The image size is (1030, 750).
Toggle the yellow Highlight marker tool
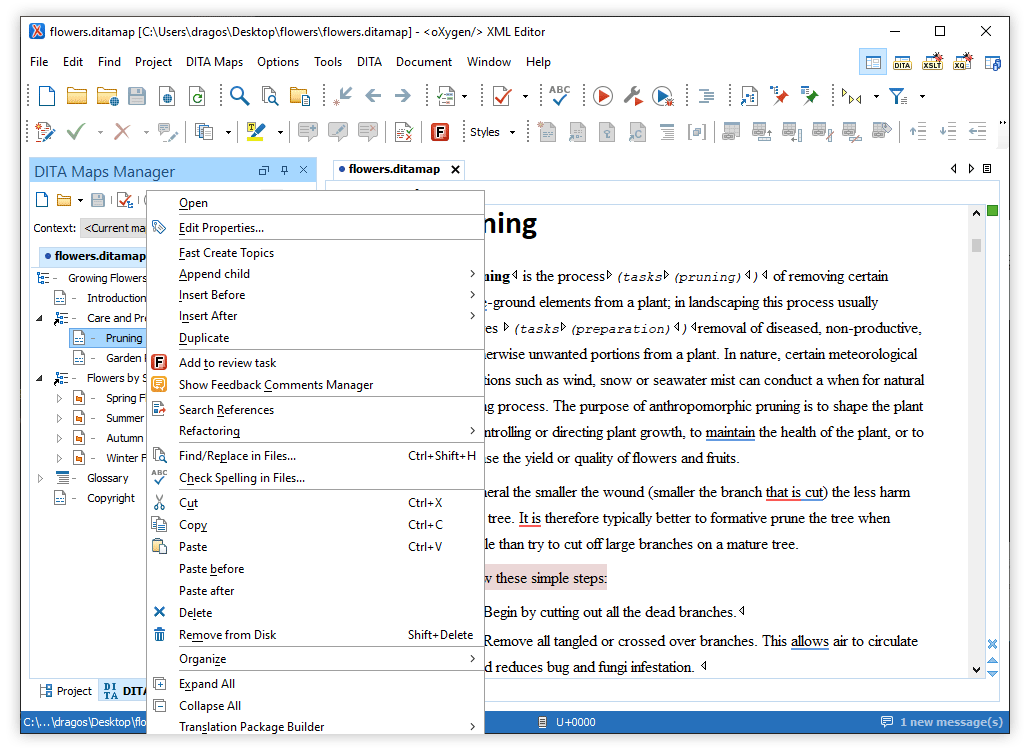click(x=256, y=132)
